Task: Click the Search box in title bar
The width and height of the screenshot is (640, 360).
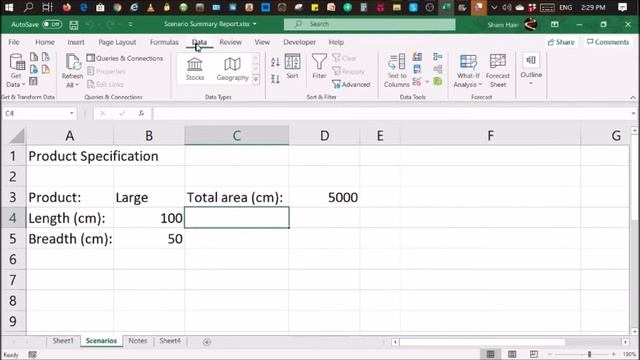Action: coord(370,24)
